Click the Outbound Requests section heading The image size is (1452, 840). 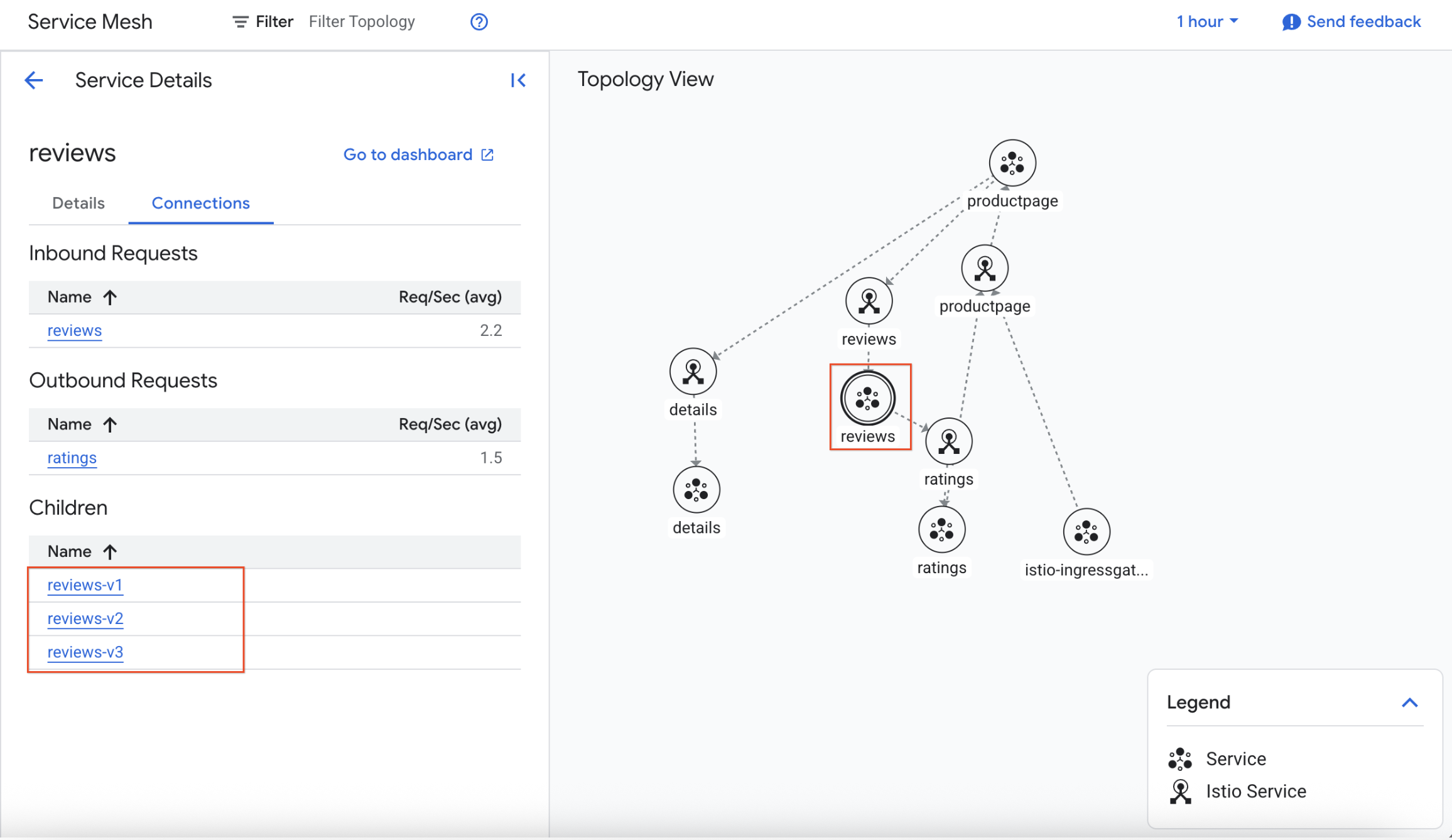coord(123,381)
